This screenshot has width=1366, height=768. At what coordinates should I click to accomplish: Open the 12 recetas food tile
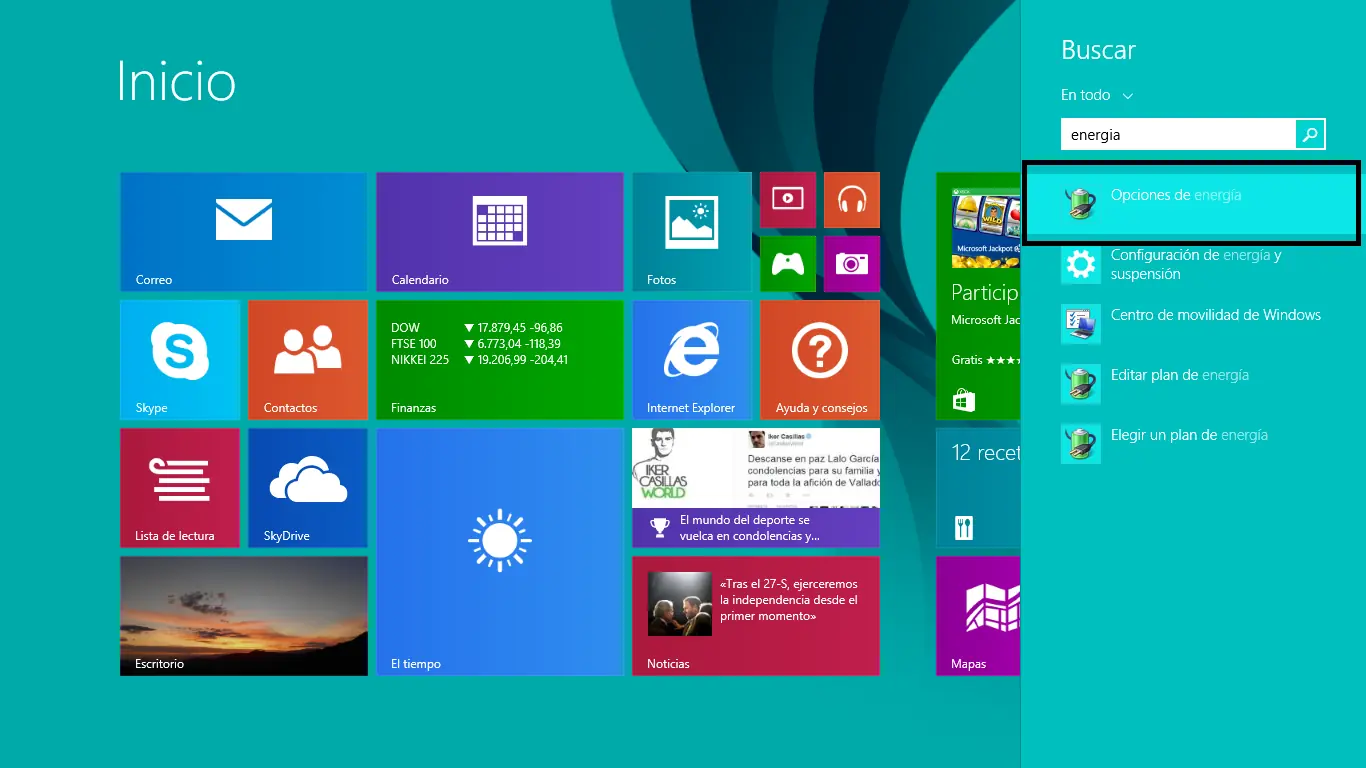pos(978,488)
